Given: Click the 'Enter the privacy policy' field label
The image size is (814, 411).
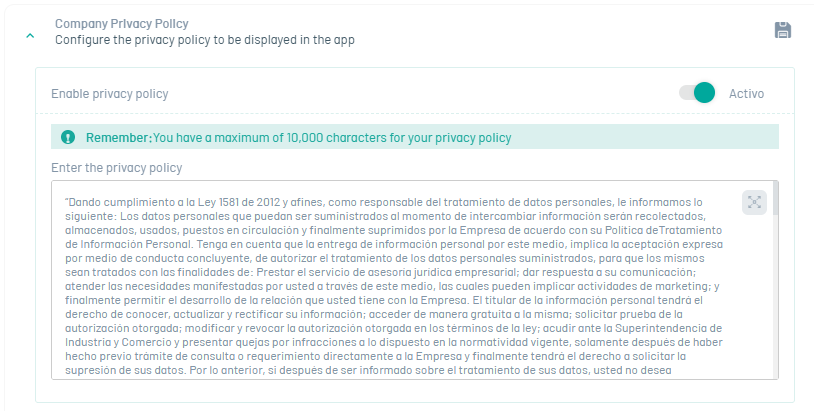Looking at the screenshot, I should pyautogui.click(x=116, y=167).
